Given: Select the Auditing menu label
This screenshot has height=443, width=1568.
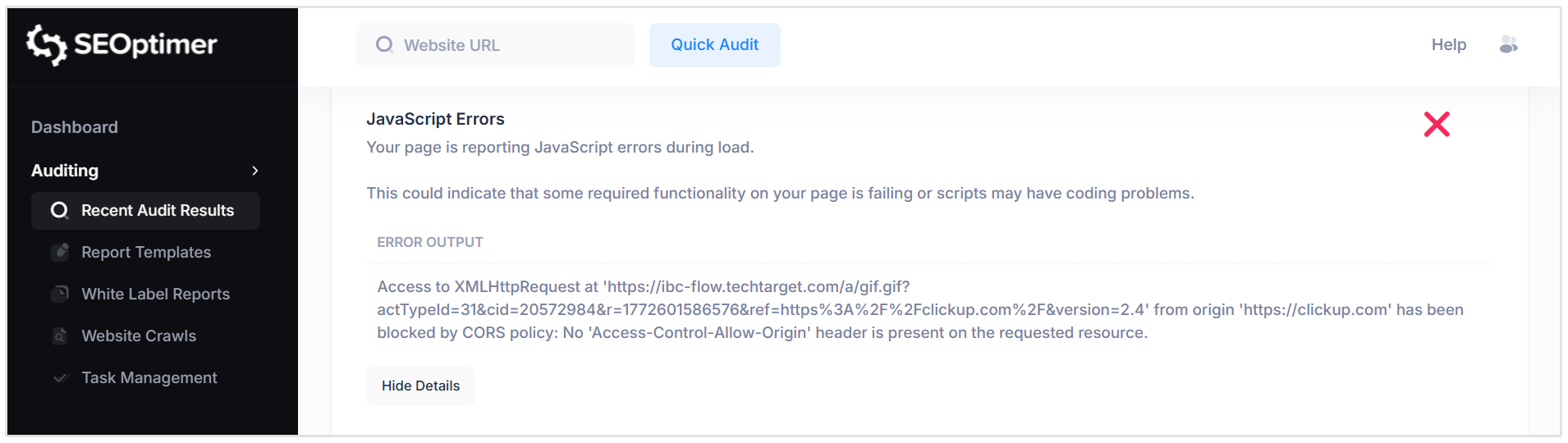Looking at the screenshot, I should [x=65, y=171].
